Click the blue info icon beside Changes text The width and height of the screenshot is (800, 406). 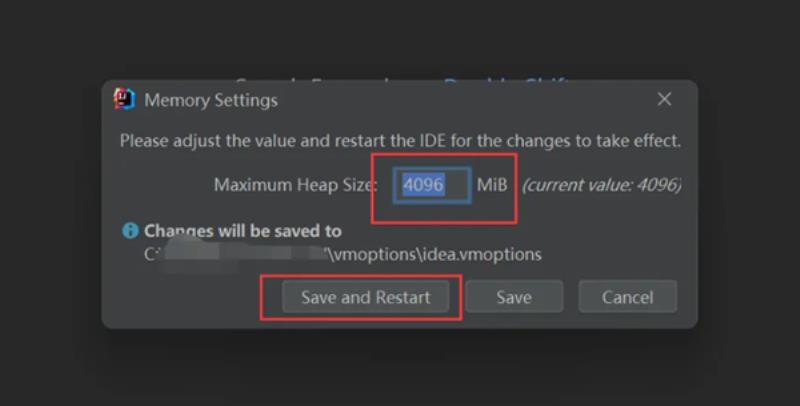[x=130, y=231]
